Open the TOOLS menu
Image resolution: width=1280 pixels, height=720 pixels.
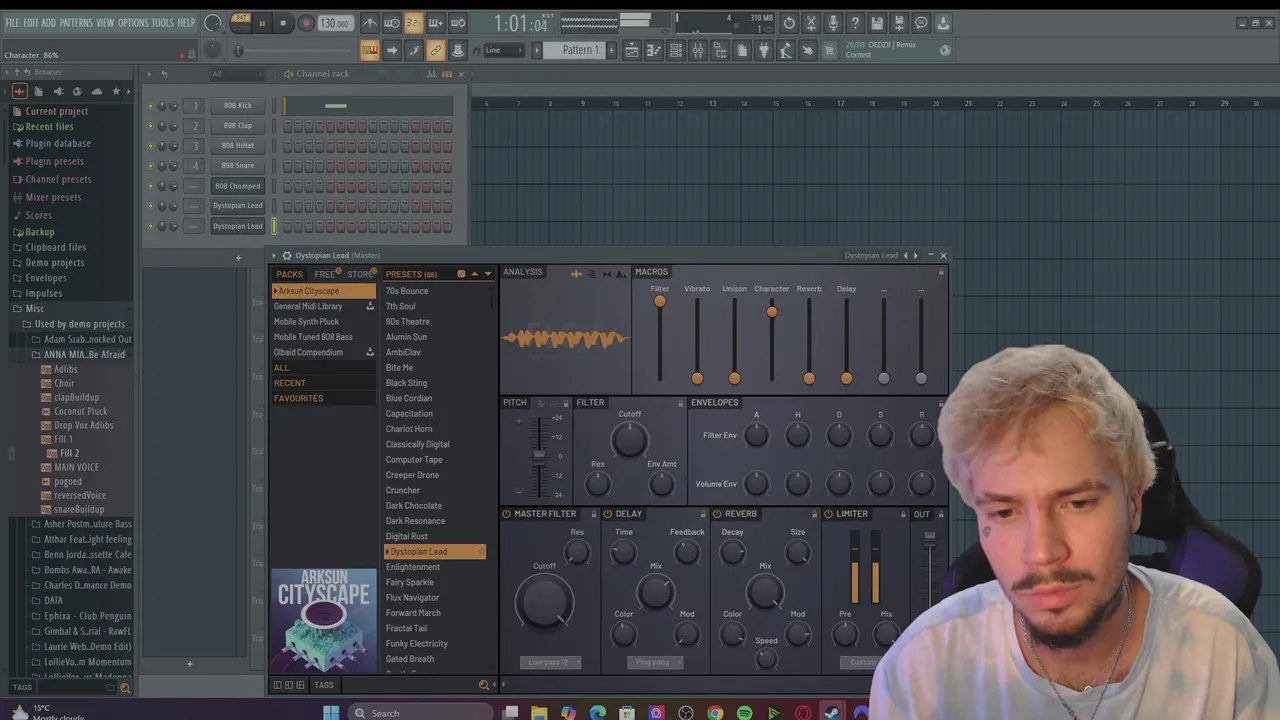(x=163, y=23)
